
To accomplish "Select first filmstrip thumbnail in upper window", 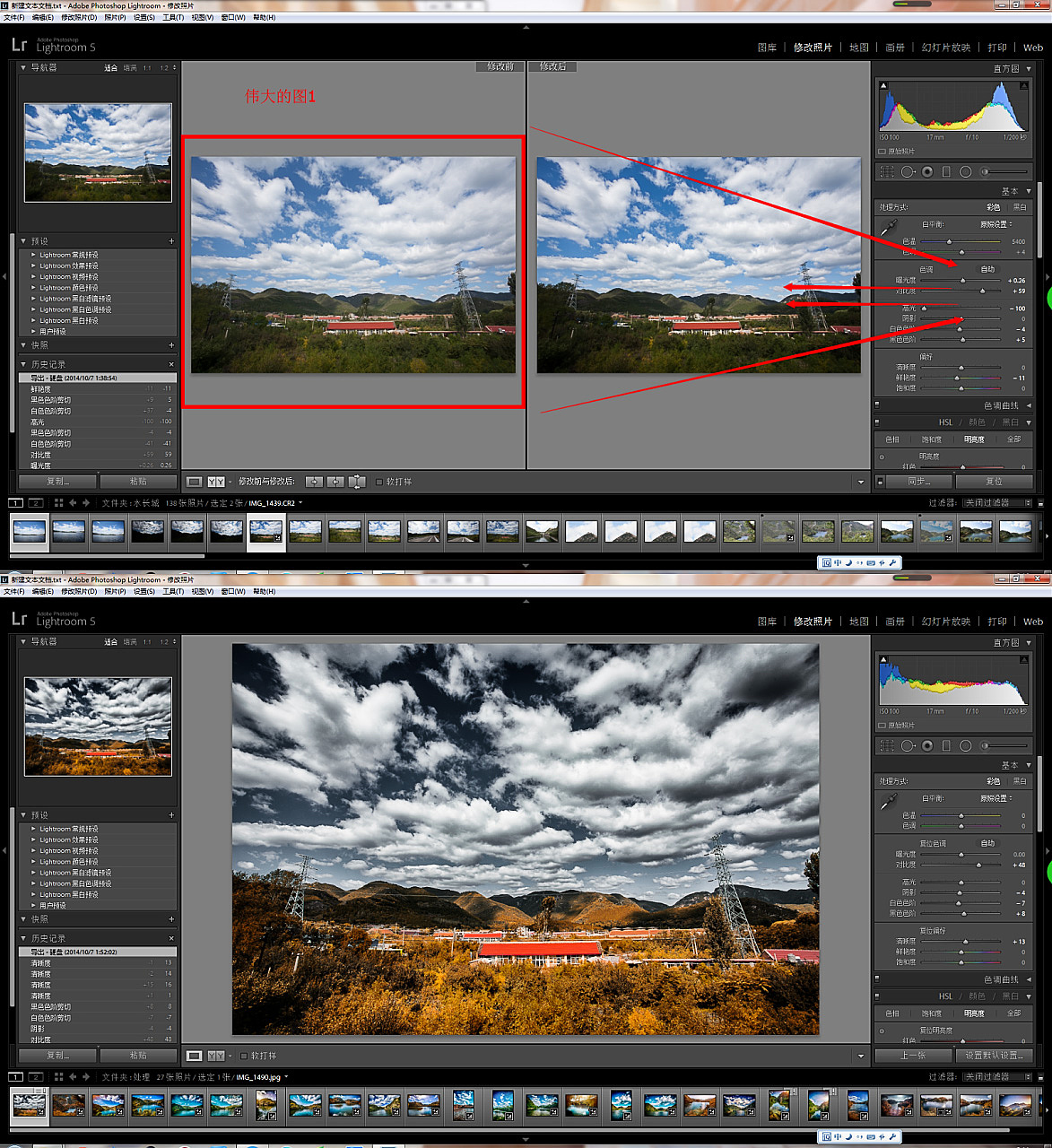I will [x=29, y=531].
